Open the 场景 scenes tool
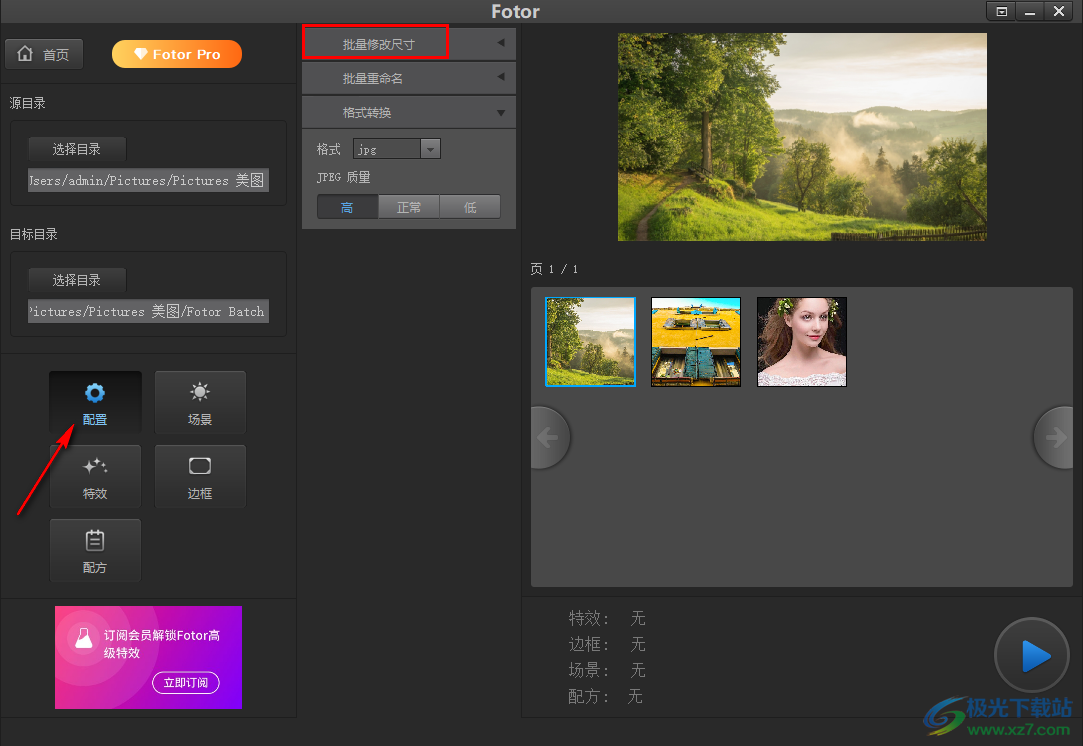The image size is (1083, 746). click(200, 403)
